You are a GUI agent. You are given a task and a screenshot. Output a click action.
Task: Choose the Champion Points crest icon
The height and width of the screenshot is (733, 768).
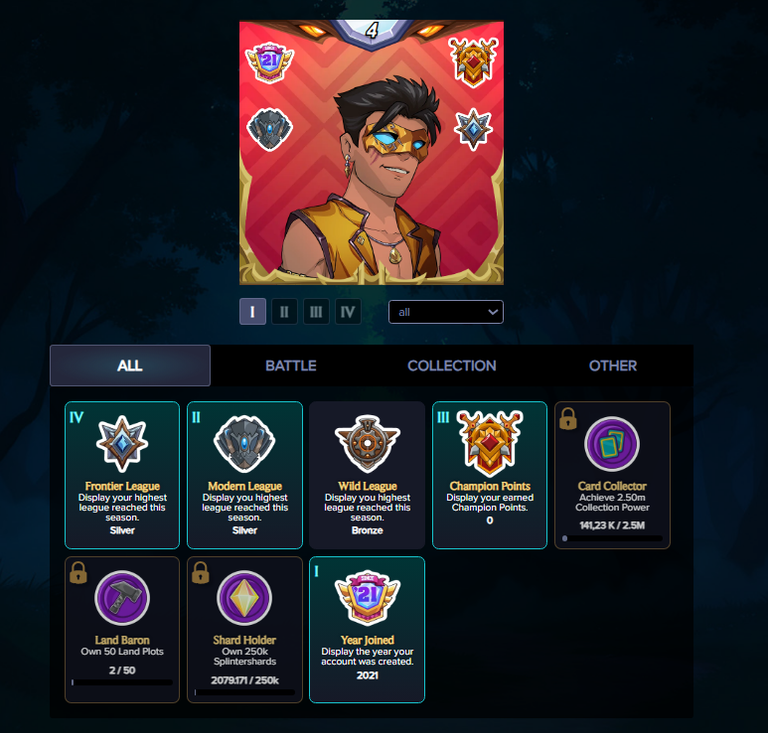click(x=489, y=444)
